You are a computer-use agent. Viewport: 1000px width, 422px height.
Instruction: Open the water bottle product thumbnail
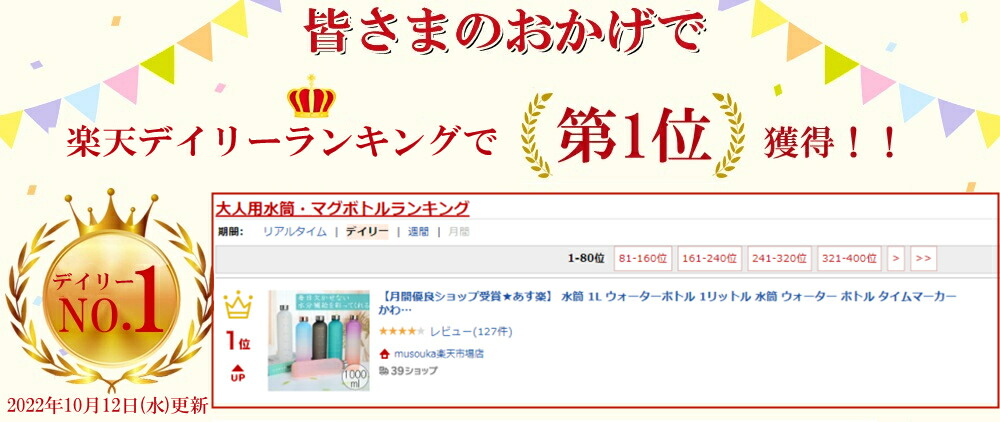[x=319, y=341]
